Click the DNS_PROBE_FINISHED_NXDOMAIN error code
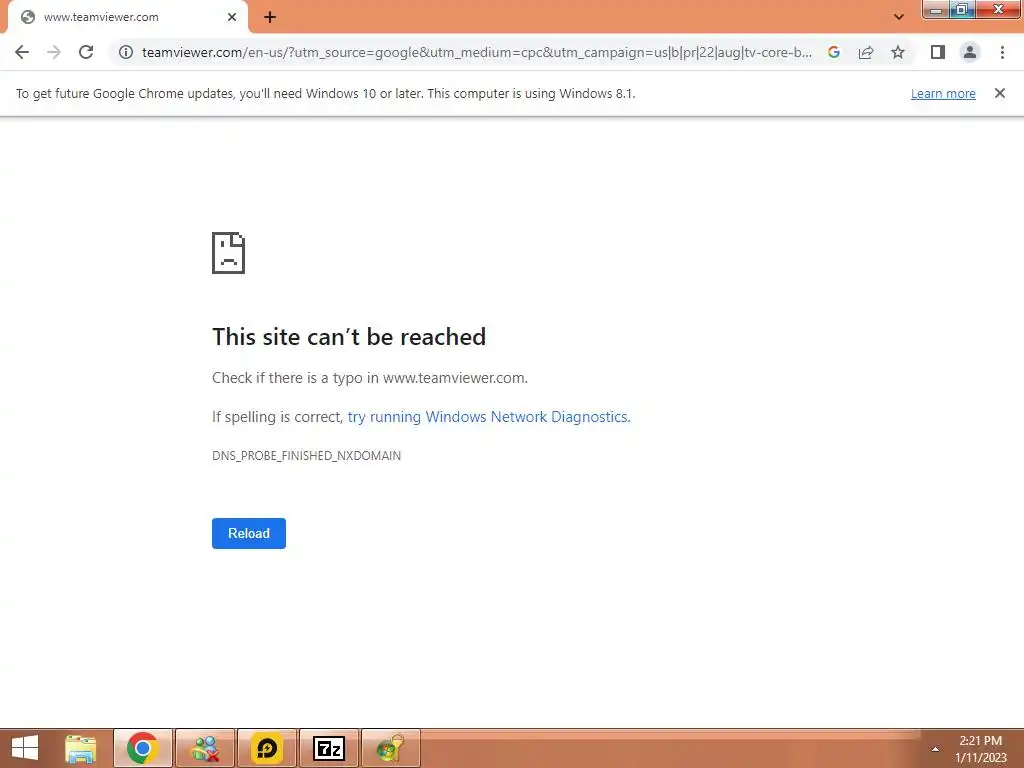 pyautogui.click(x=306, y=456)
